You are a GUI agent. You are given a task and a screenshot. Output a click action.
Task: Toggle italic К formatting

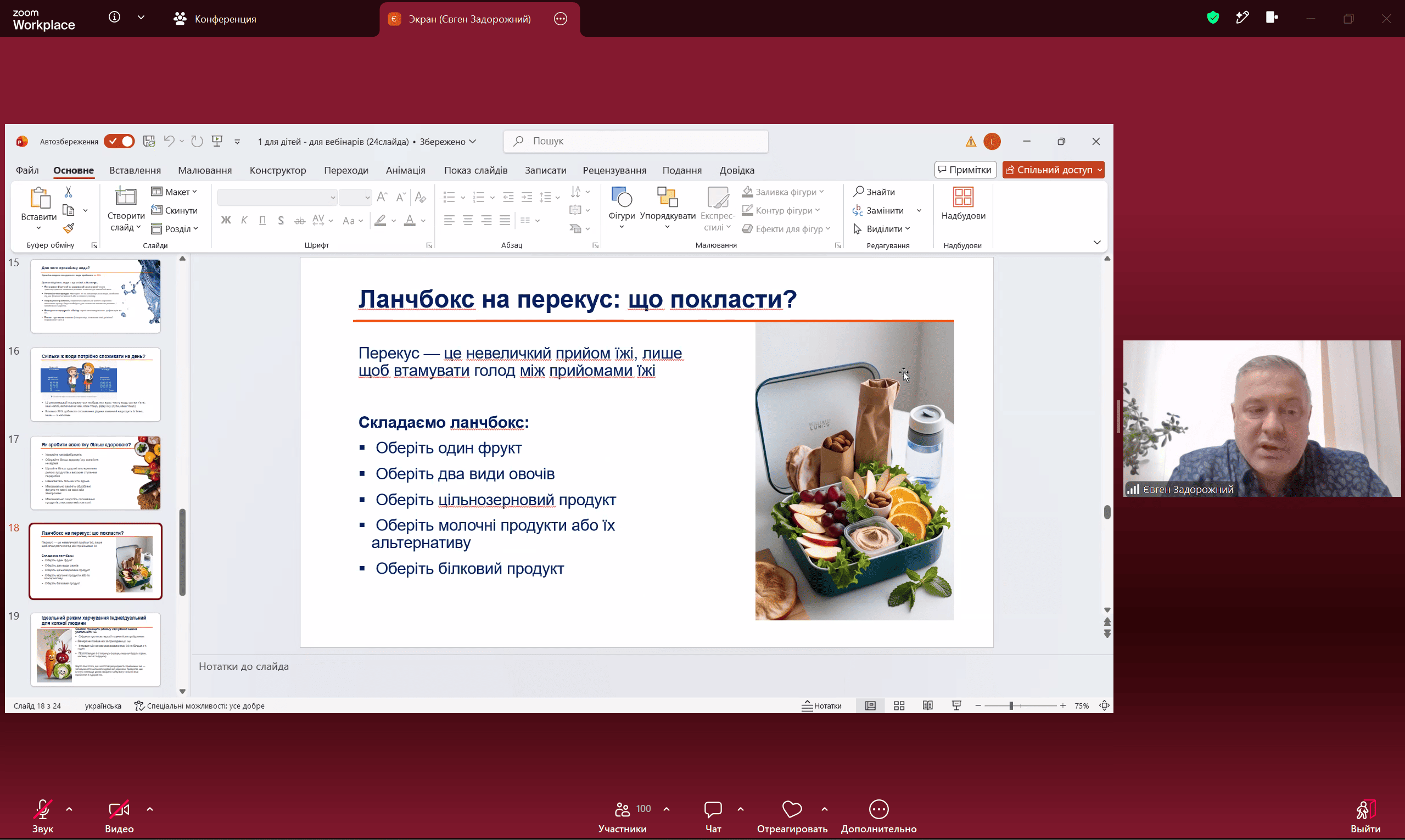(x=244, y=220)
